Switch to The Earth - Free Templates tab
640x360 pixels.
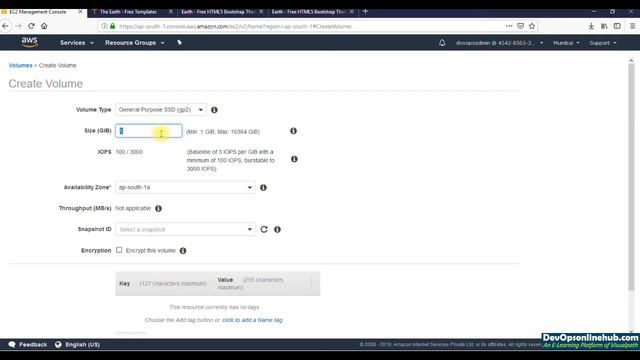coord(128,12)
